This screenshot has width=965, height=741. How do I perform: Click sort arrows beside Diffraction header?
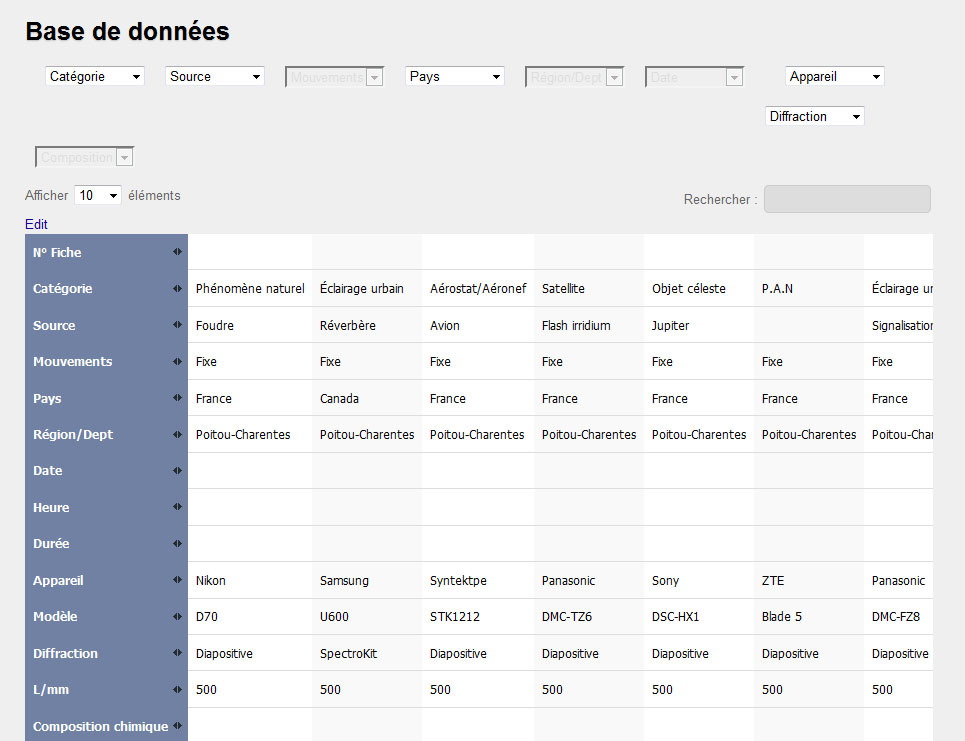(x=177, y=653)
